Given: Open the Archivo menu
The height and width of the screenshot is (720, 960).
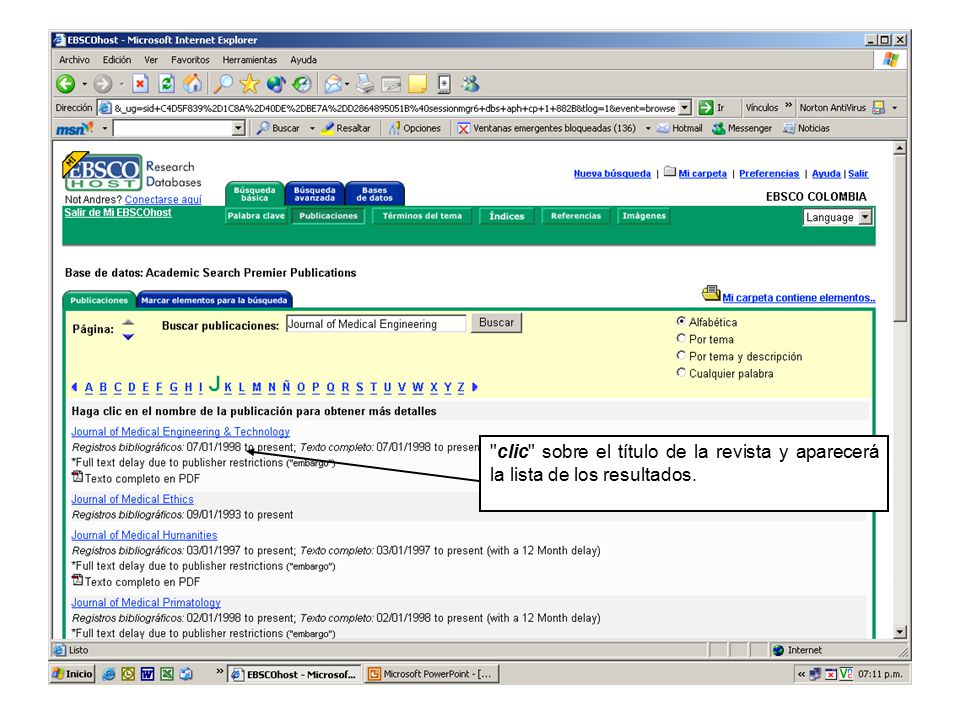Looking at the screenshot, I should click(x=74, y=60).
